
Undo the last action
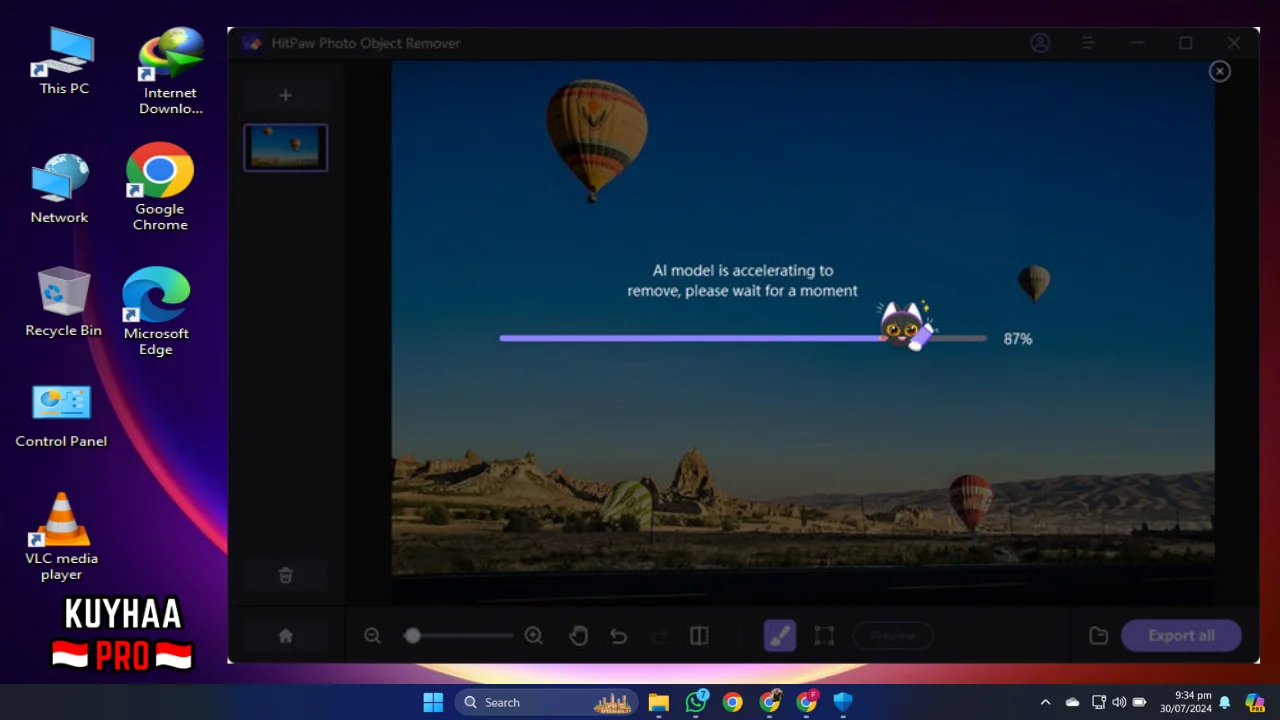(x=619, y=636)
